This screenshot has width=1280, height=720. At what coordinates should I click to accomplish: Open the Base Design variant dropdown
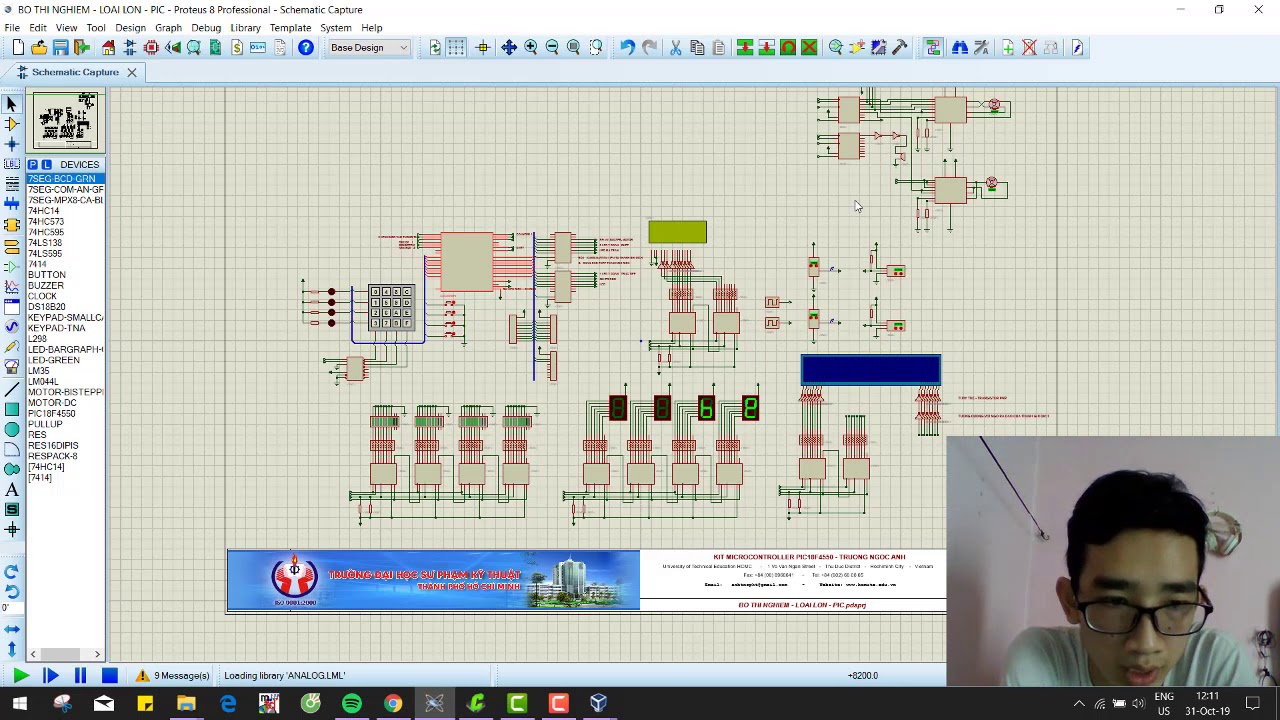[x=369, y=47]
